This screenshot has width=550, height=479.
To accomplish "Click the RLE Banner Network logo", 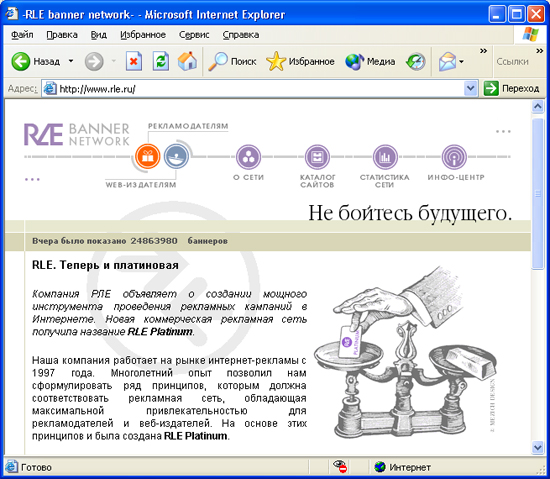I will (77, 134).
